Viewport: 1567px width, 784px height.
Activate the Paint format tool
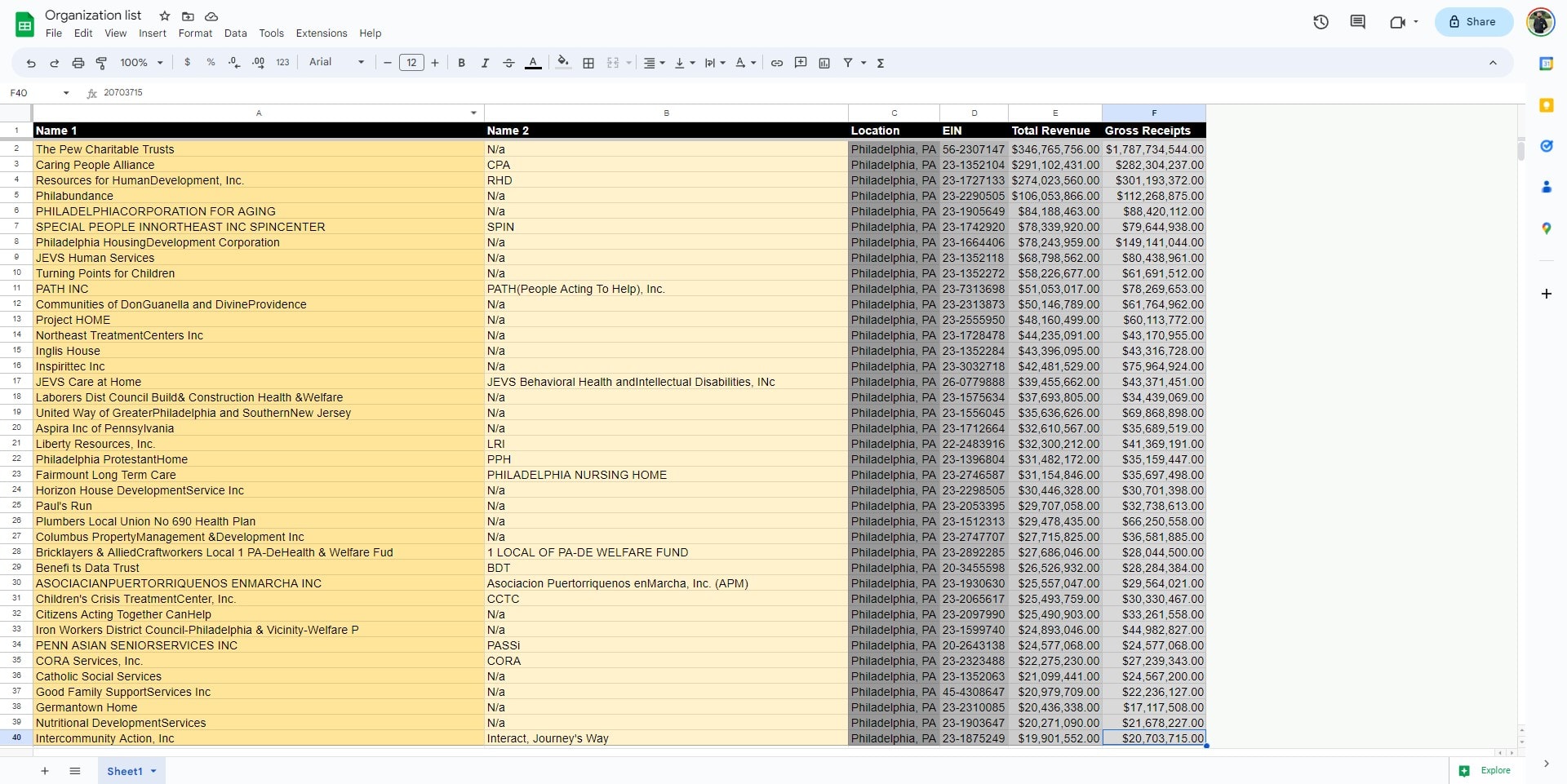pos(102,63)
